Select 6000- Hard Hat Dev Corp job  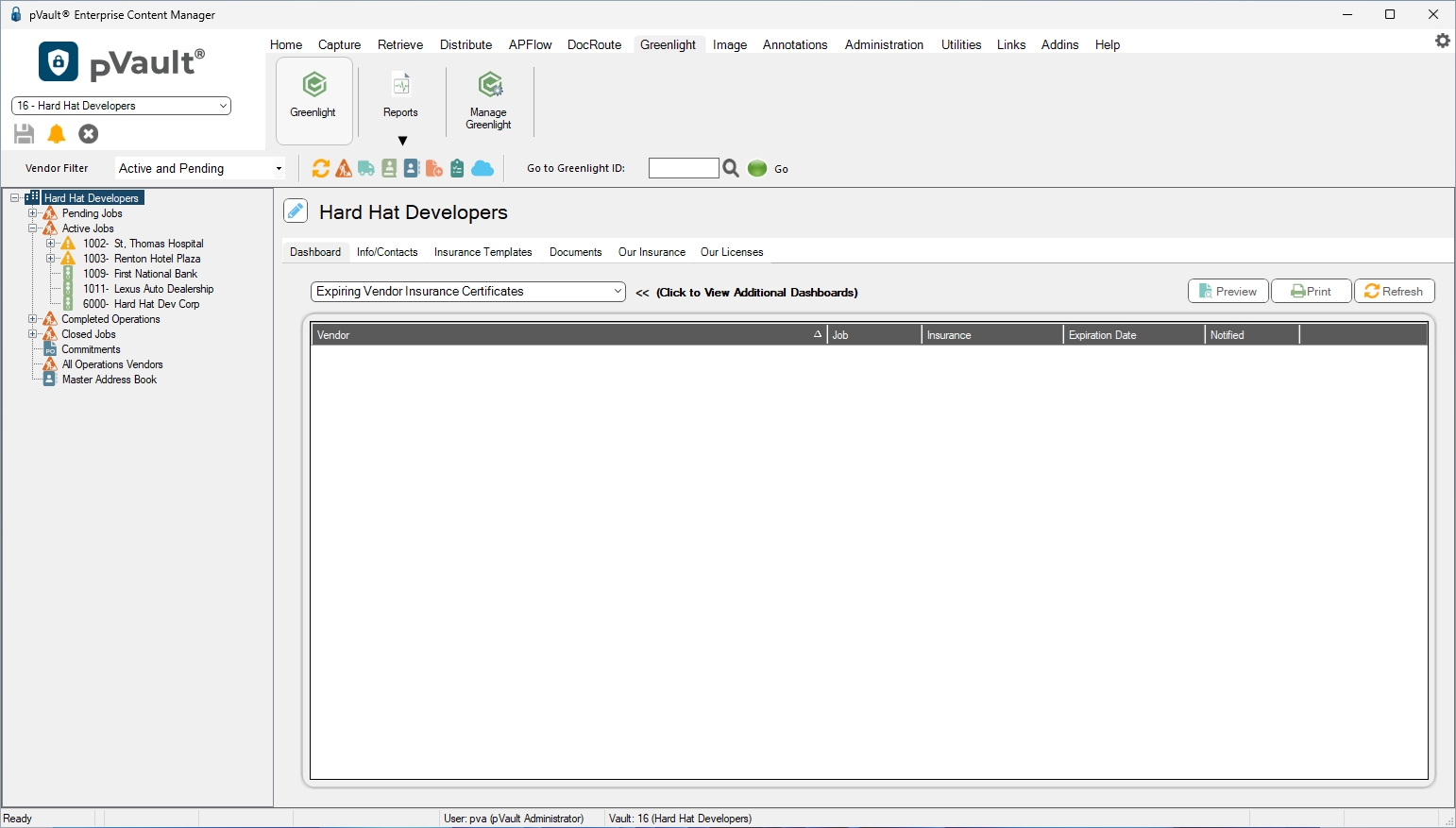click(x=142, y=304)
